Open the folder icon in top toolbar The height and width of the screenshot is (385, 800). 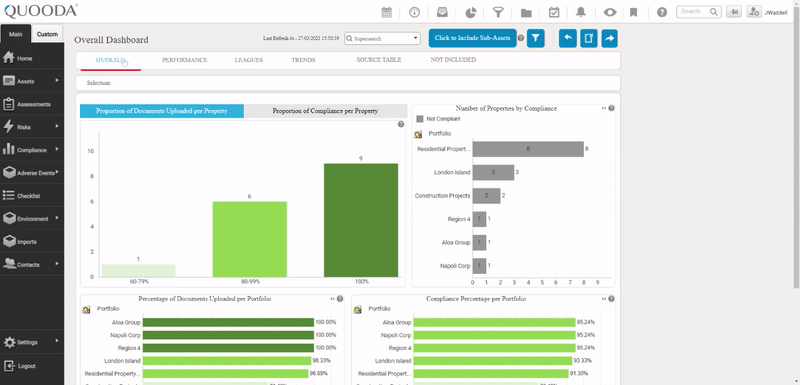click(526, 13)
